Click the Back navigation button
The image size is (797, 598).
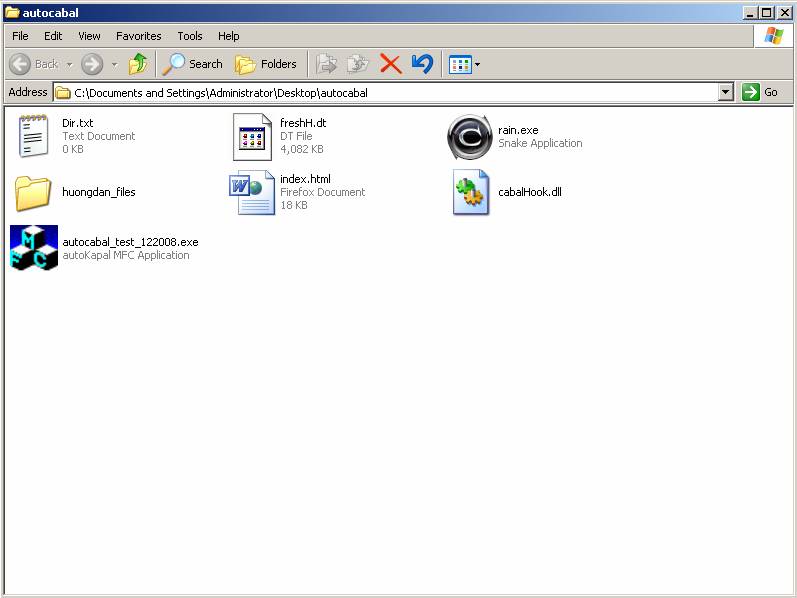pos(34,65)
